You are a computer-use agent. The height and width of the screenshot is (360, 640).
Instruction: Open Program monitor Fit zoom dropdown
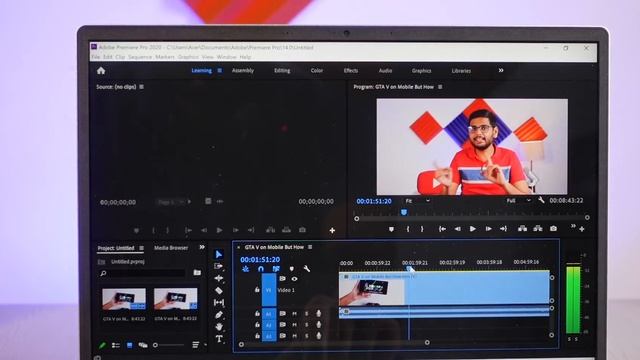click(x=417, y=200)
